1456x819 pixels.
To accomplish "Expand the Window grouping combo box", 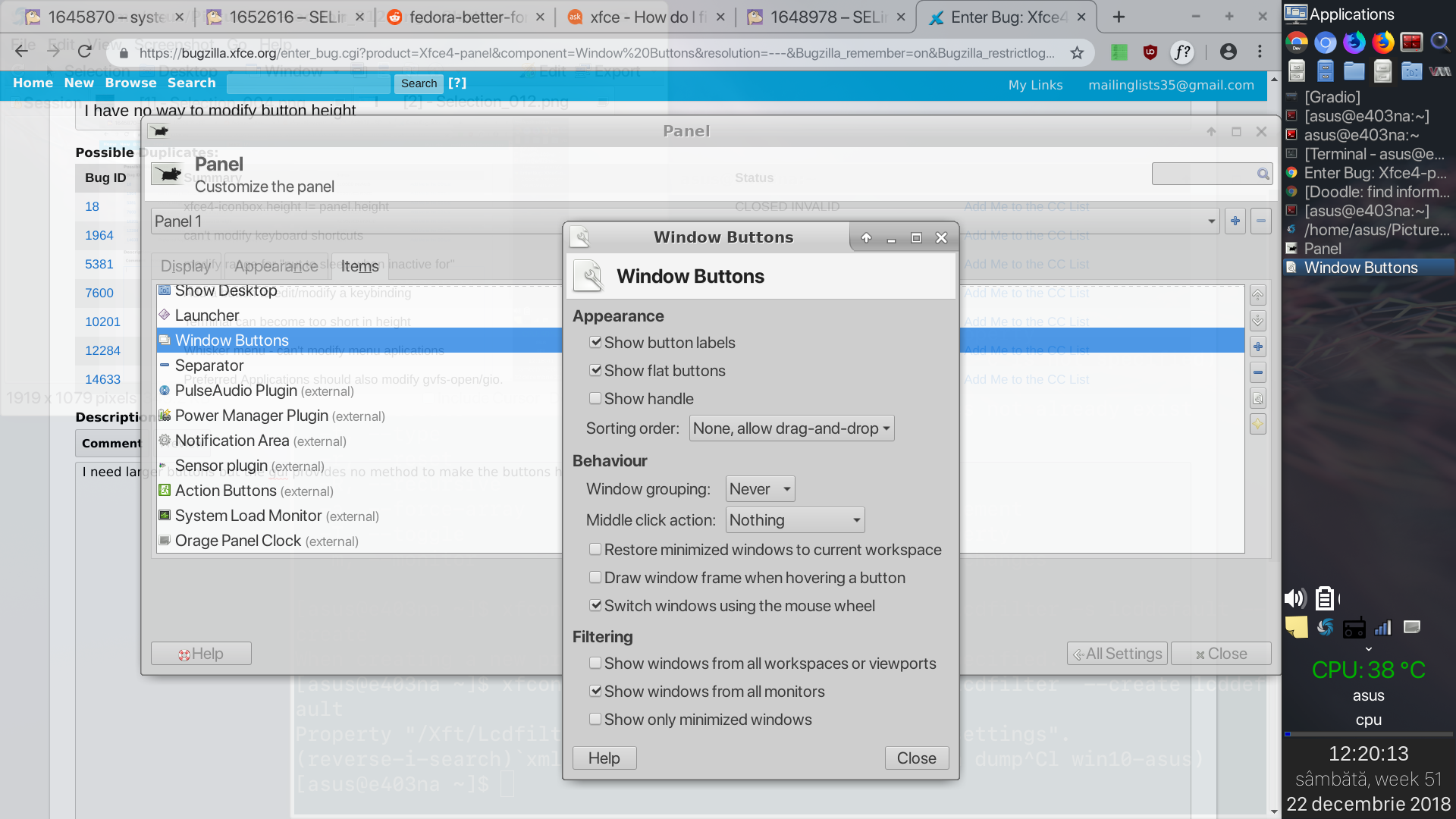I will coord(760,489).
